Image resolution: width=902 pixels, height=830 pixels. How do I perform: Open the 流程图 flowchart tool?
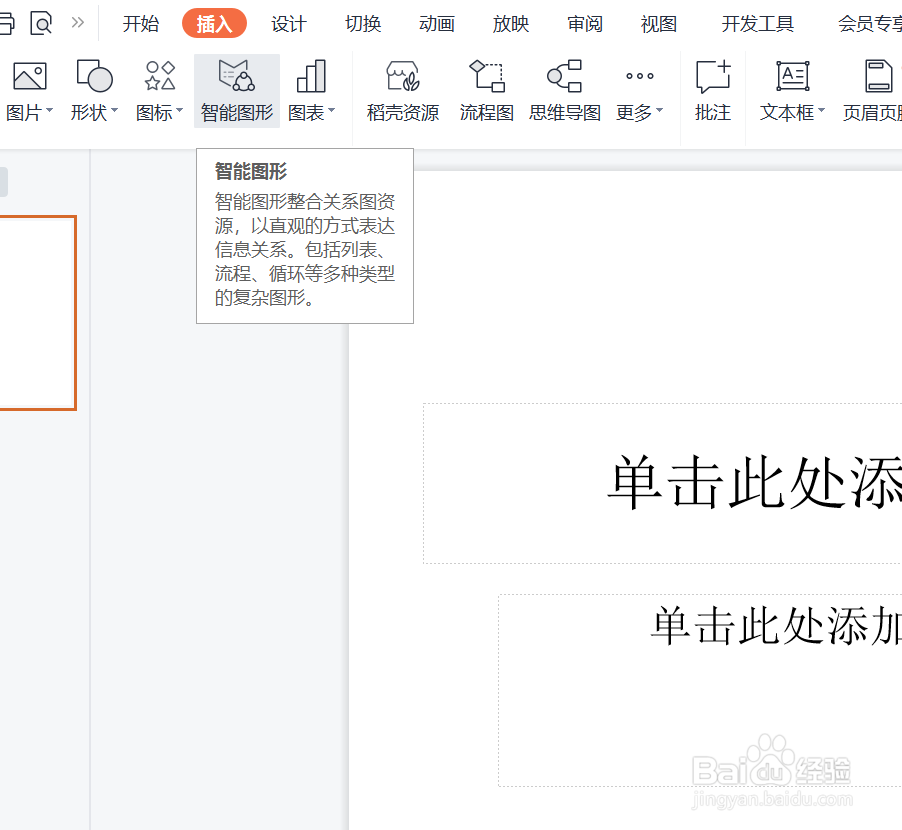[x=486, y=90]
